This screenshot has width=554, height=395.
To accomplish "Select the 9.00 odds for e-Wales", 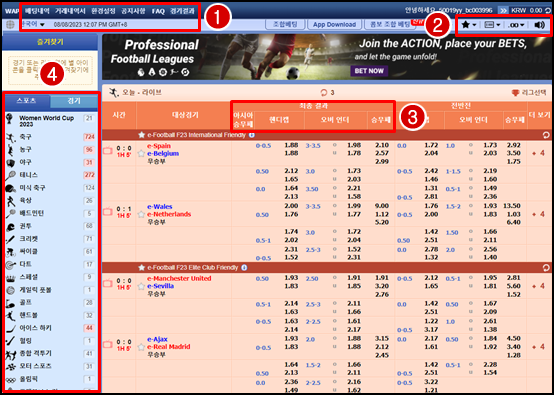I will pyautogui.click(x=383, y=206).
